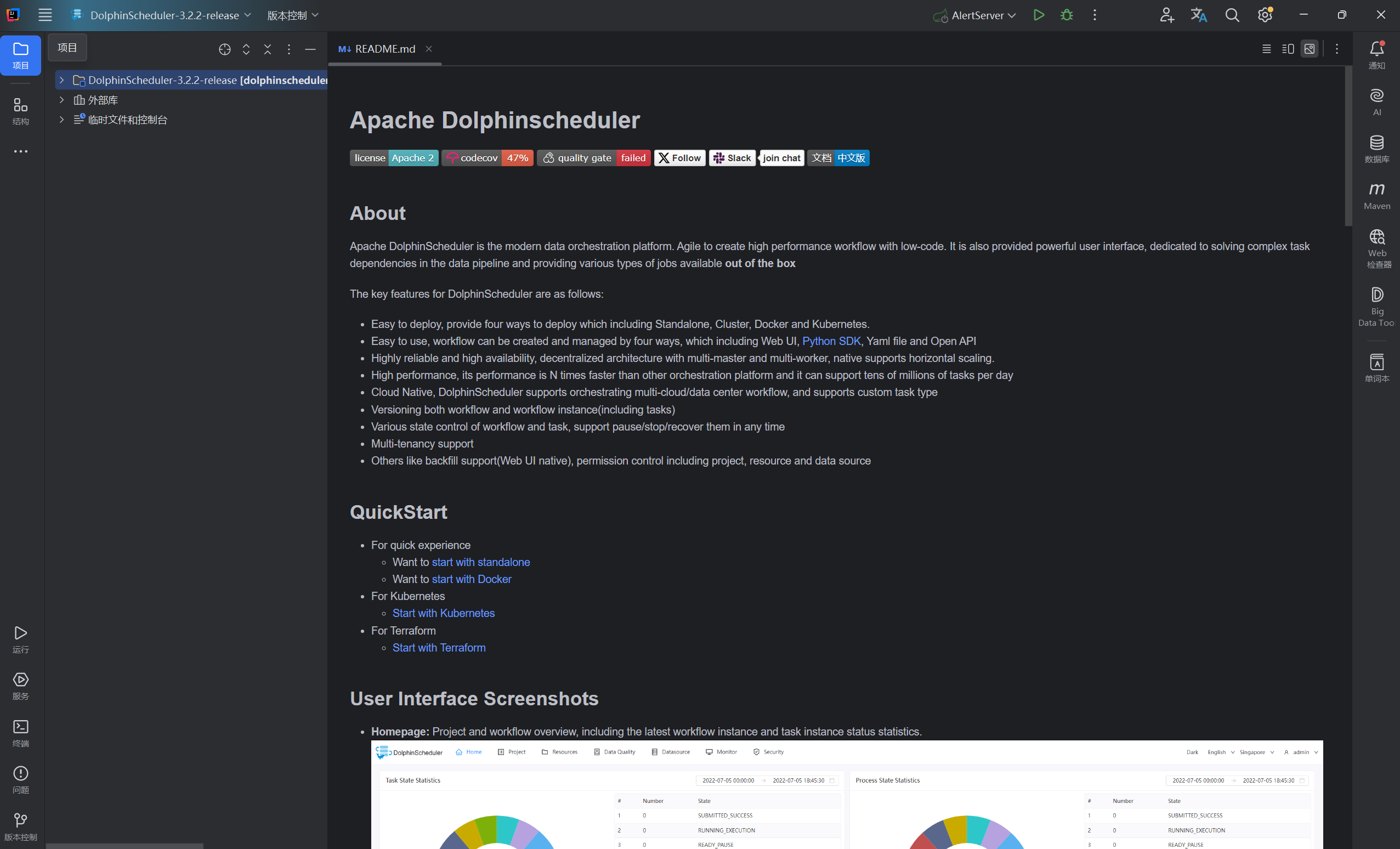Open the 'start with Docker' link

[x=472, y=579]
